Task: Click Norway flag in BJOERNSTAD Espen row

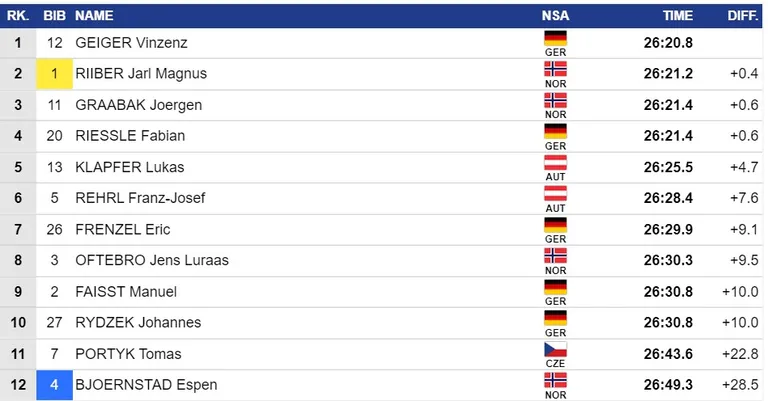Action: pyautogui.click(x=555, y=380)
